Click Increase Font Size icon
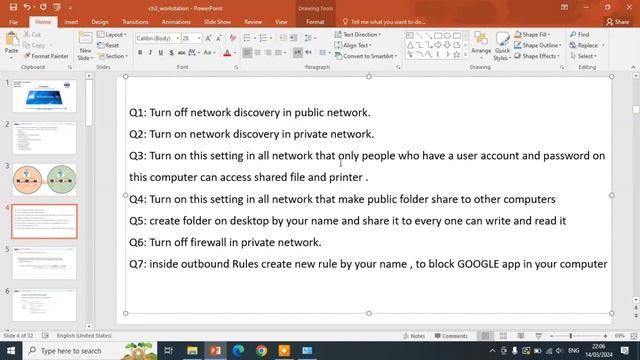Screen dimensions: 640x360 [209, 38]
